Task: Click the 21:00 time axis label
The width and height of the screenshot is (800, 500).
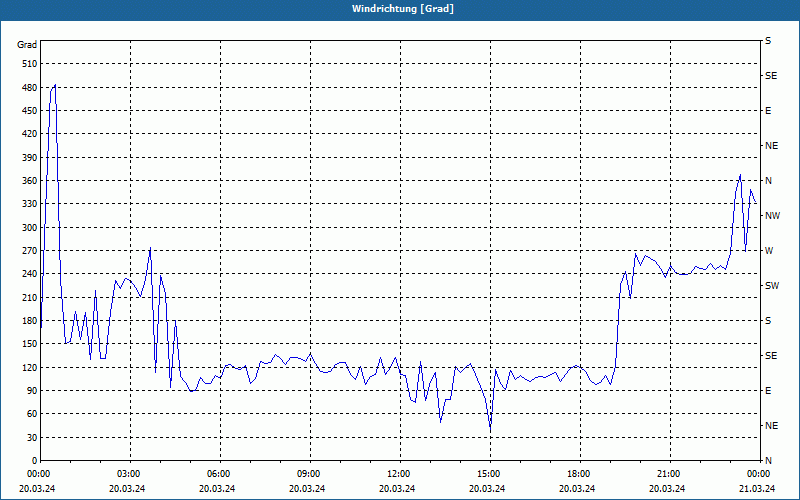Action: (667, 474)
